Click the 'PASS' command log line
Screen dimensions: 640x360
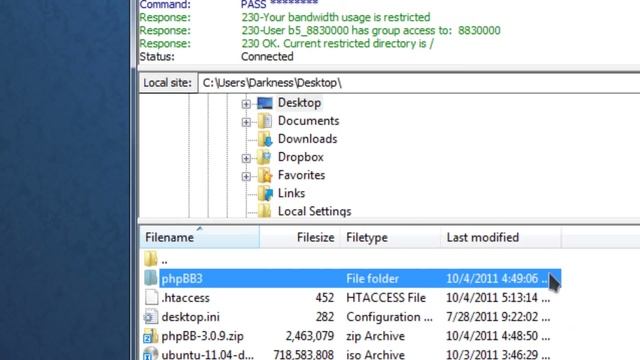[280, 4]
